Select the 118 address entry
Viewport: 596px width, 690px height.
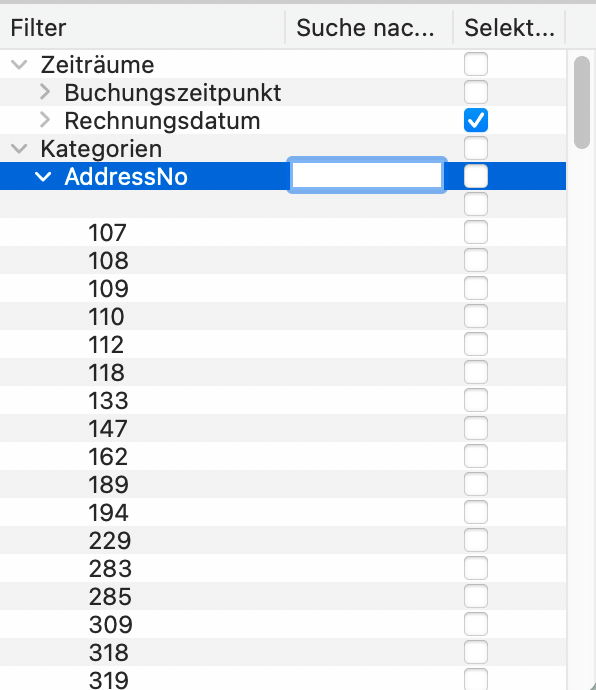(x=107, y=372)
